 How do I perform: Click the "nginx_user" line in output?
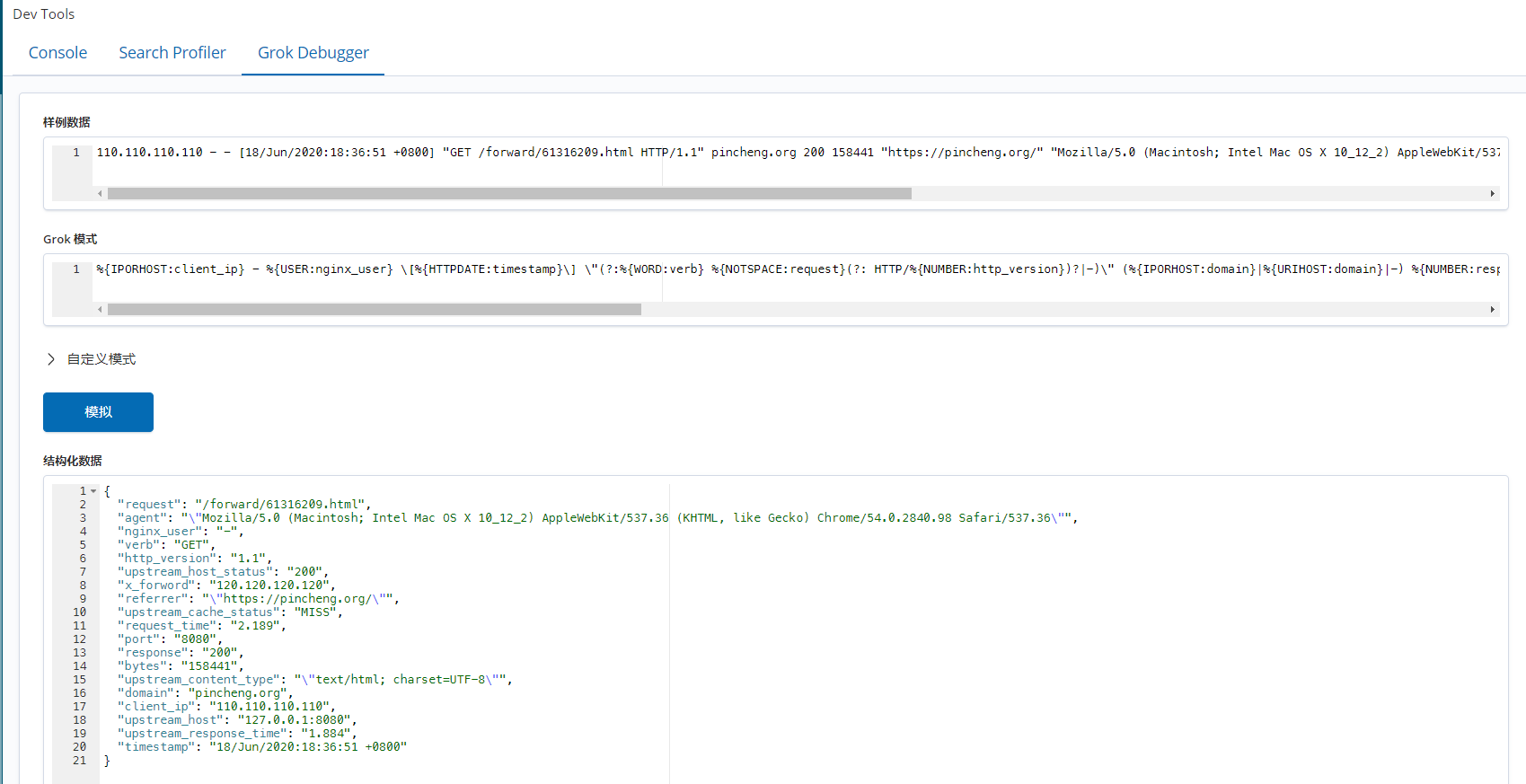point(181,532)
